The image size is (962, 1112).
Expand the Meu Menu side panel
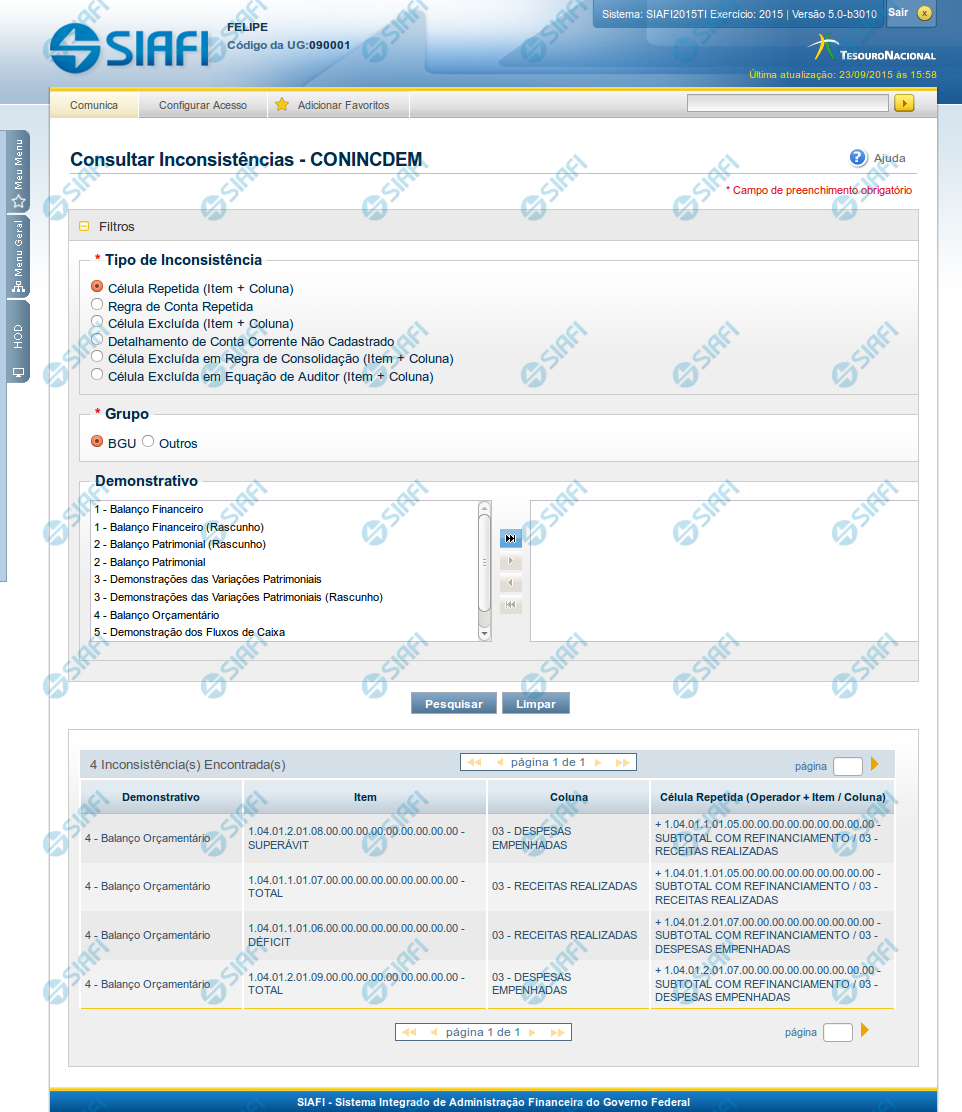tap(18, 172)
